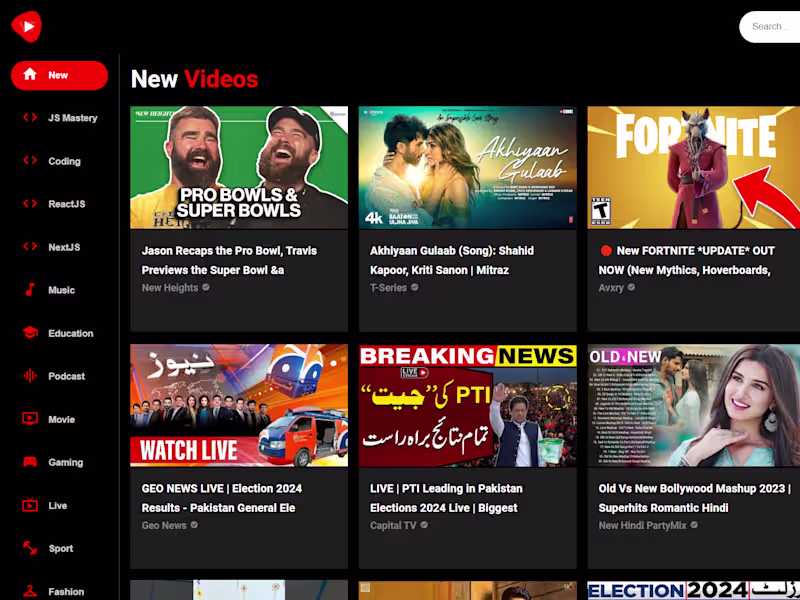Visit the T-Series channel
This screenshot has height=600, width=800.
tap(388, 288)
